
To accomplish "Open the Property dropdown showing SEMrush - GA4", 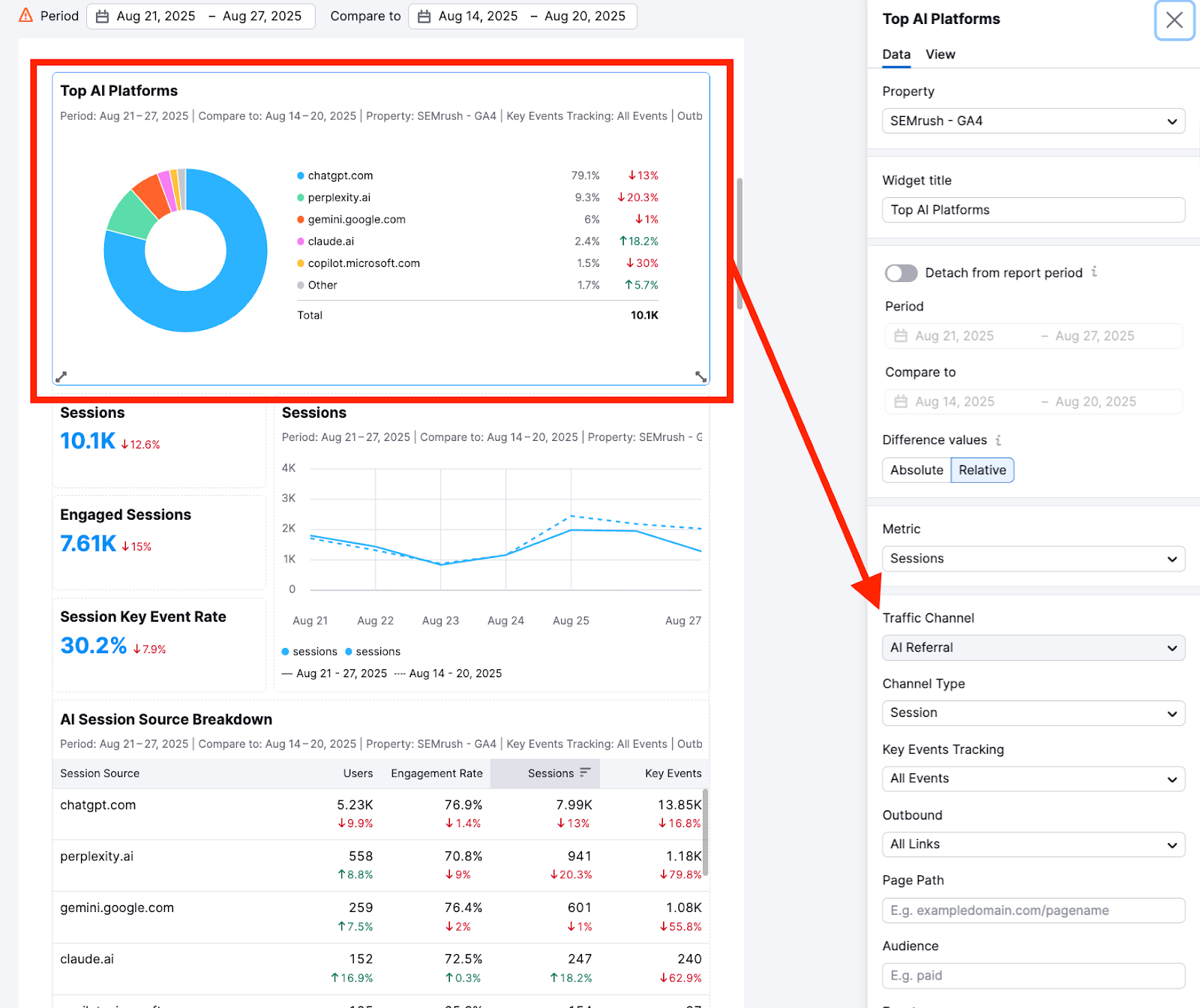I will [1033, 121].
